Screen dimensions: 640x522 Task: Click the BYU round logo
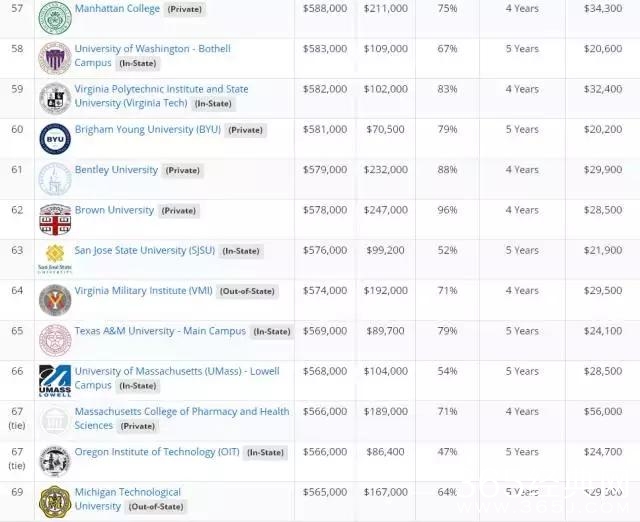[54, 138]
